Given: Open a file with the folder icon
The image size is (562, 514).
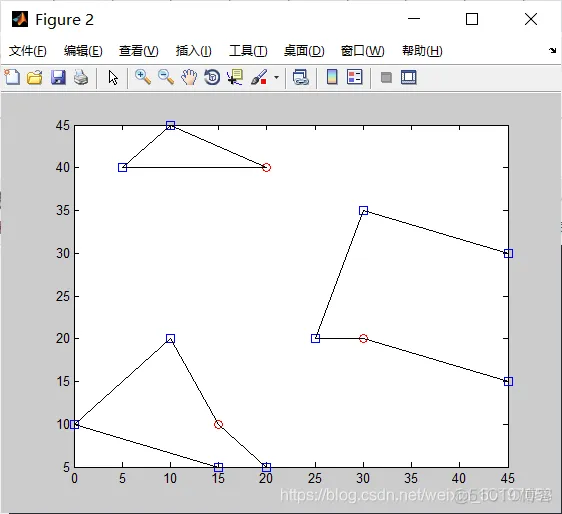Looking at the screenshot, I should pyautogui.click(x=35, y=77).
